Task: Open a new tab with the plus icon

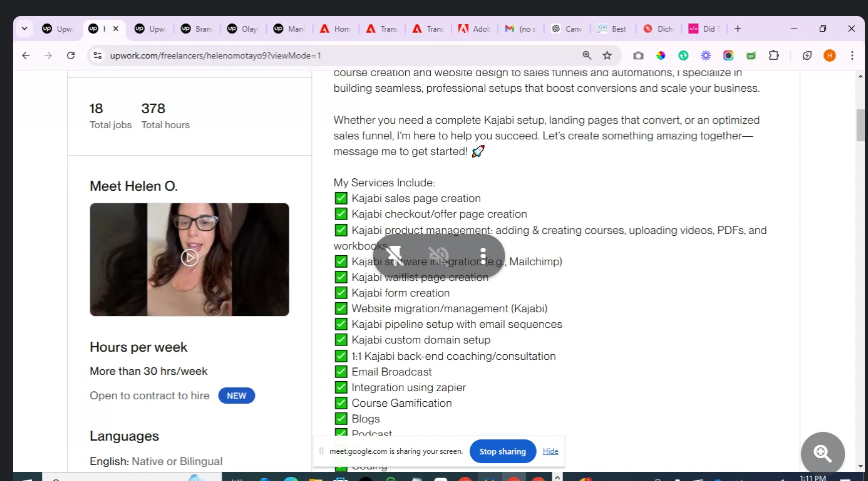Action: point(738,29)
